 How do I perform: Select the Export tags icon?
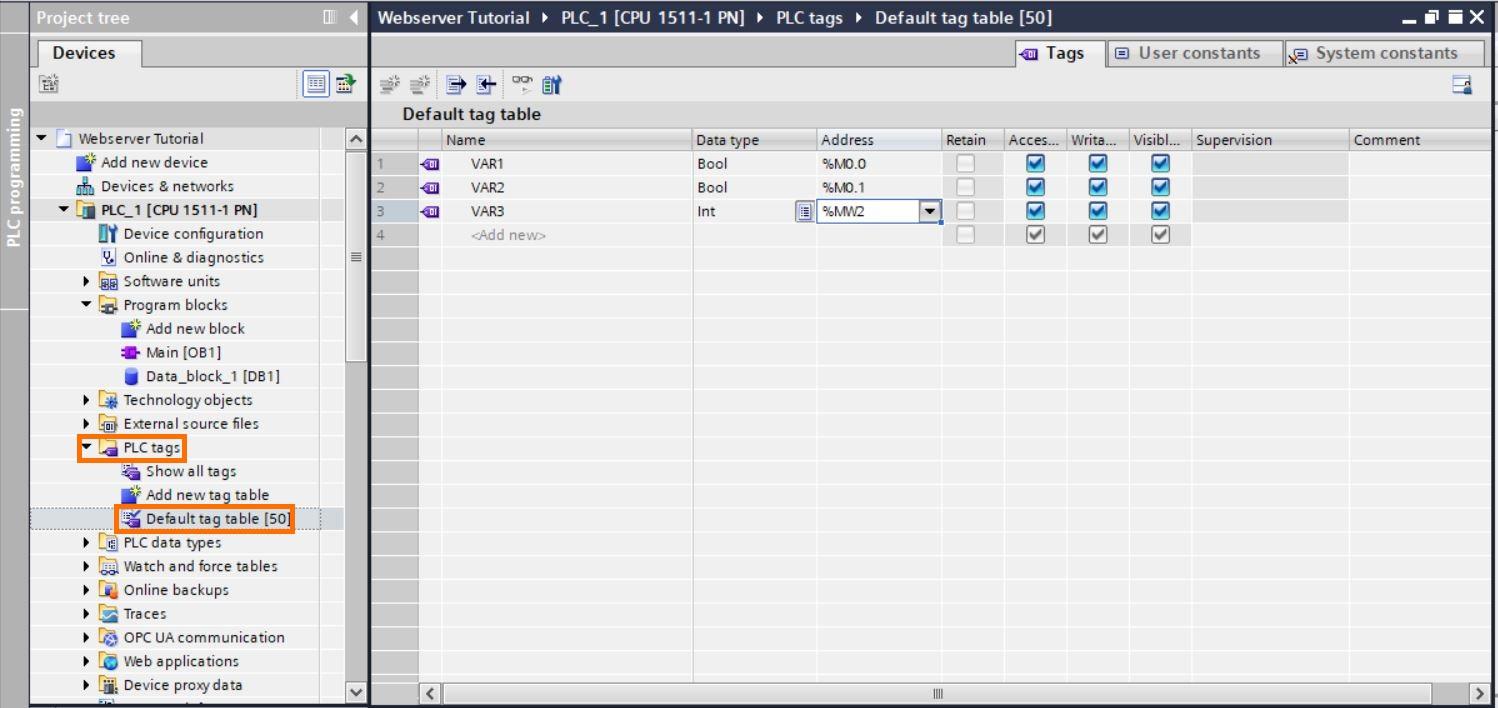click(456, 84)
